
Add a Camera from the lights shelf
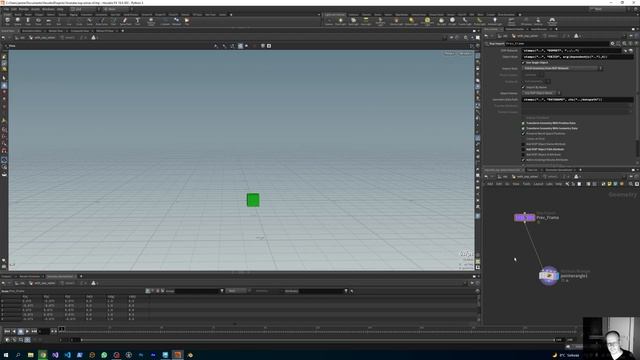329,21
